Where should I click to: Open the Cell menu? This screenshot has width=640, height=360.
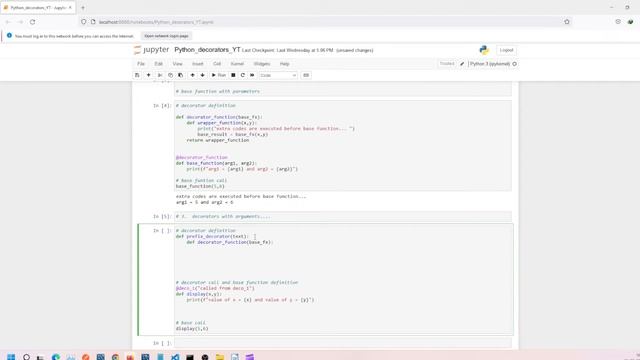coord(217,64)
